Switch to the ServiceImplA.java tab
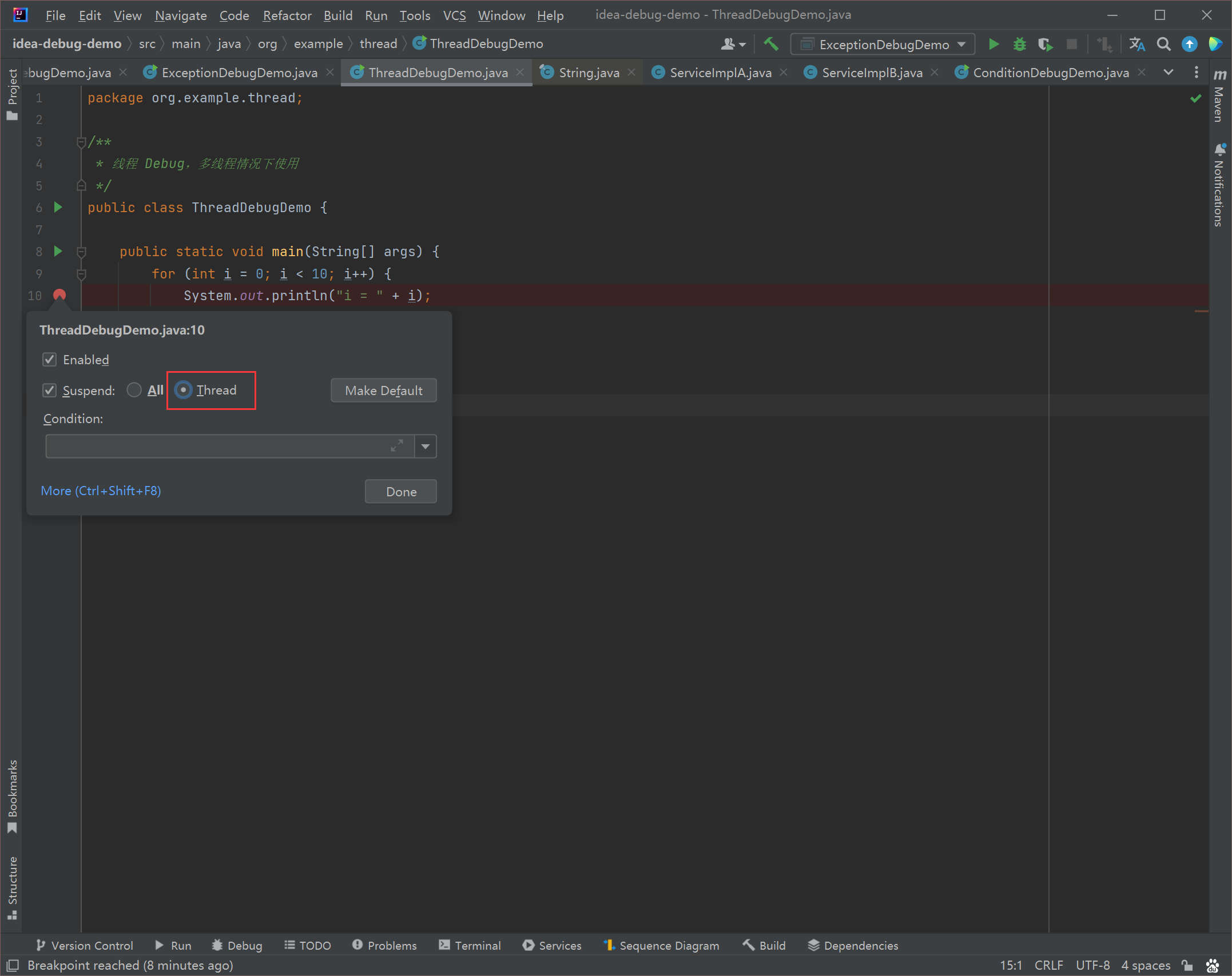The height and width of the screenshot is (976, 1232). [720, 73]
